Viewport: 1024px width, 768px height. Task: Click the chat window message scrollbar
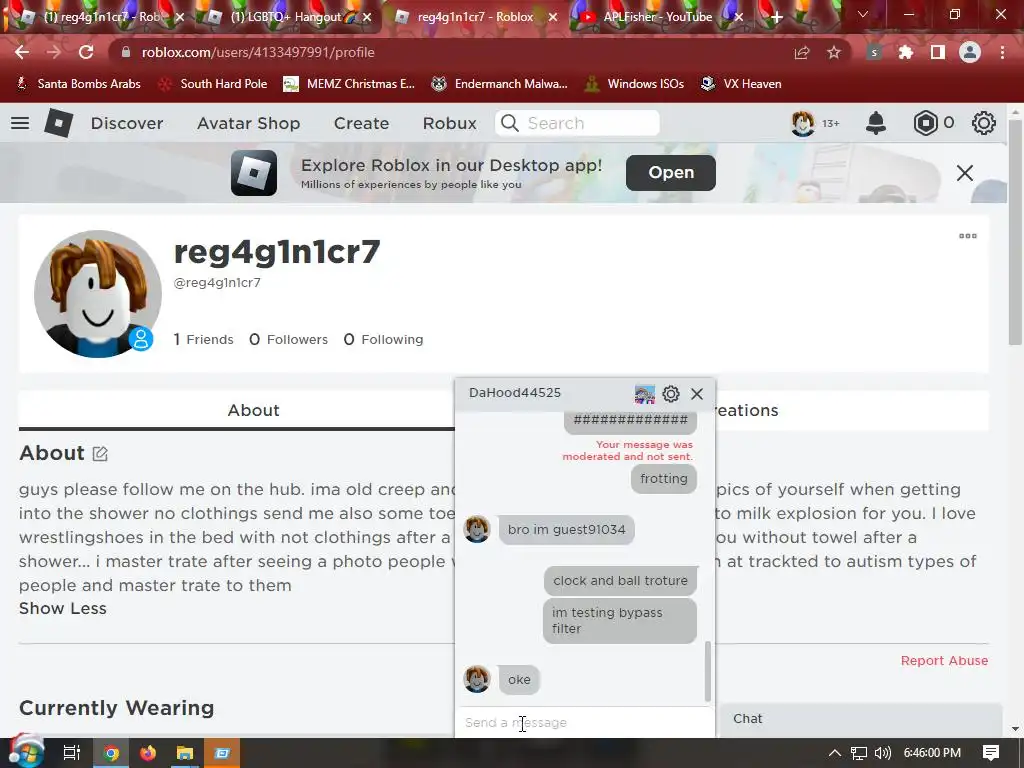707,671
